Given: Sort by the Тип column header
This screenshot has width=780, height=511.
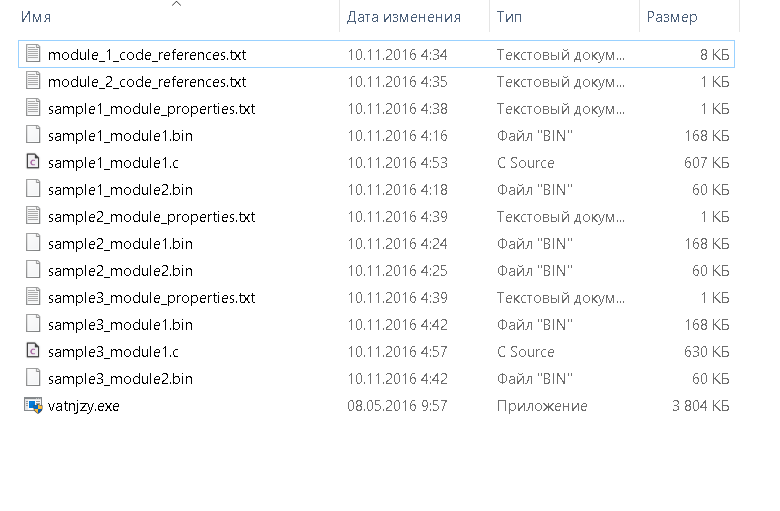Looking at the screenshot, I should point(509,17).
